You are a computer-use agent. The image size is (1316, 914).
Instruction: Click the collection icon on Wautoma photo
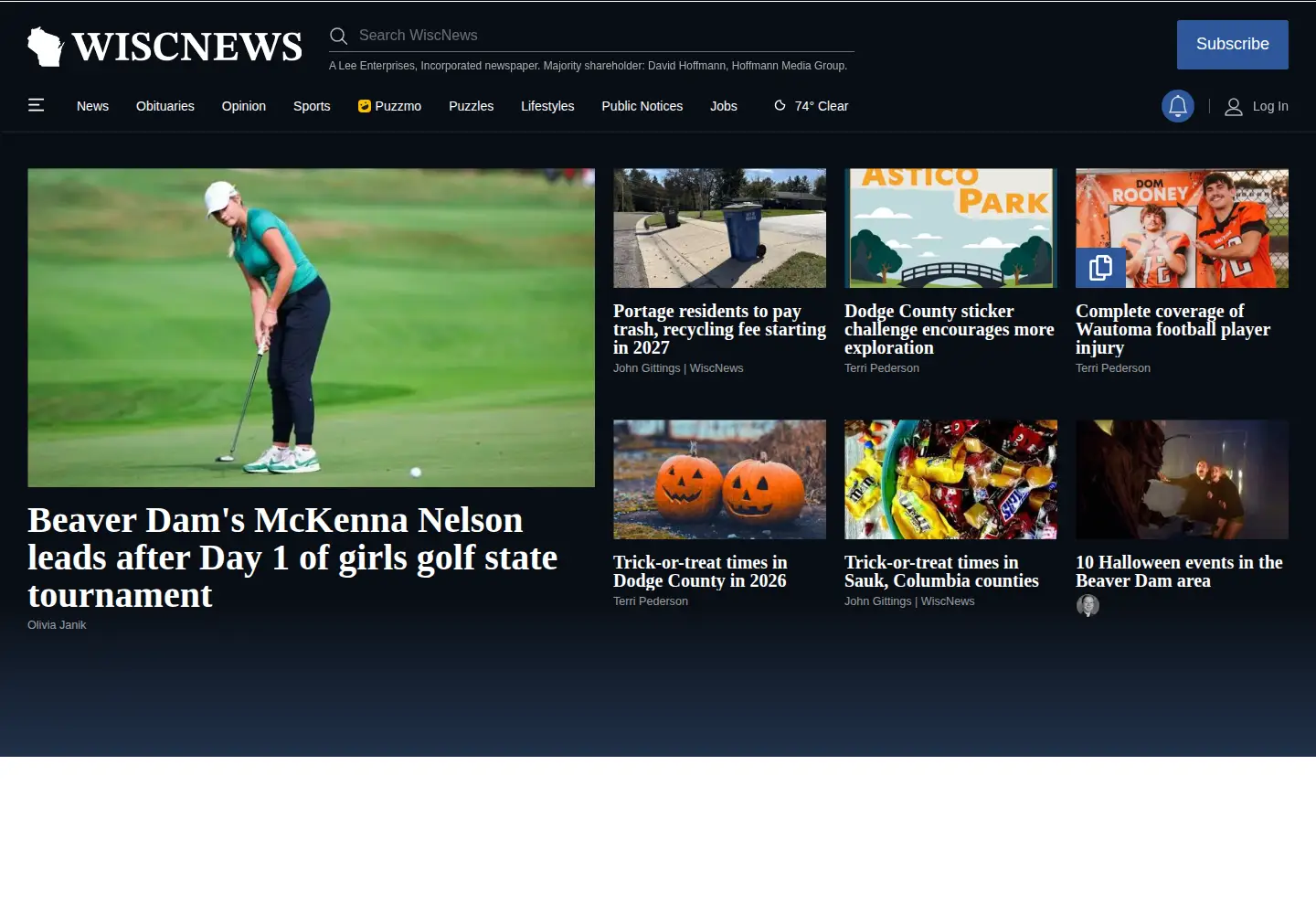(1100, 267)
